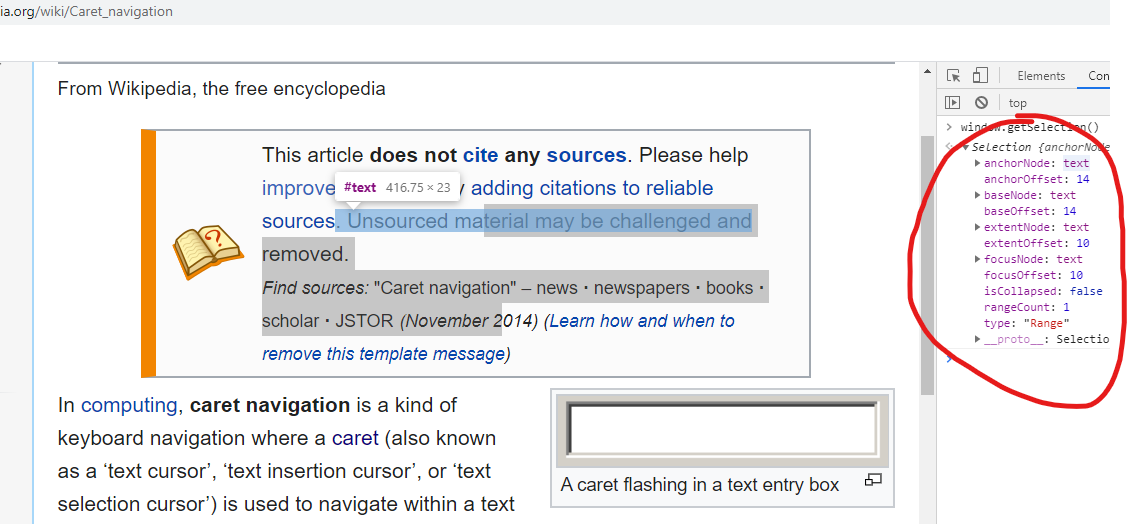Open the 'news' find-sources link
Screen dimensions: 1128x524
[x=557, y=288]
